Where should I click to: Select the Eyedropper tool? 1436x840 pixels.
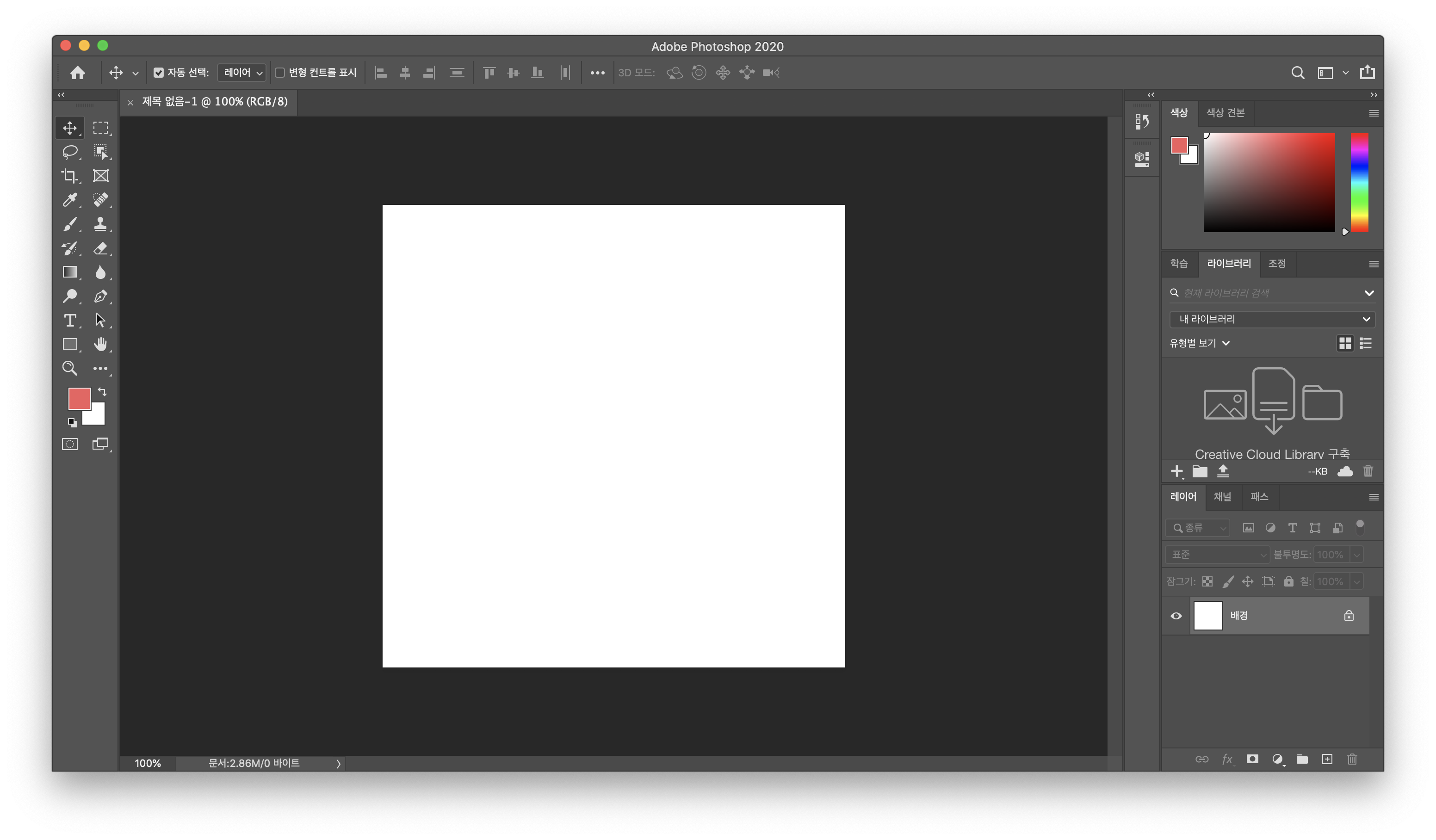[69, 199]
